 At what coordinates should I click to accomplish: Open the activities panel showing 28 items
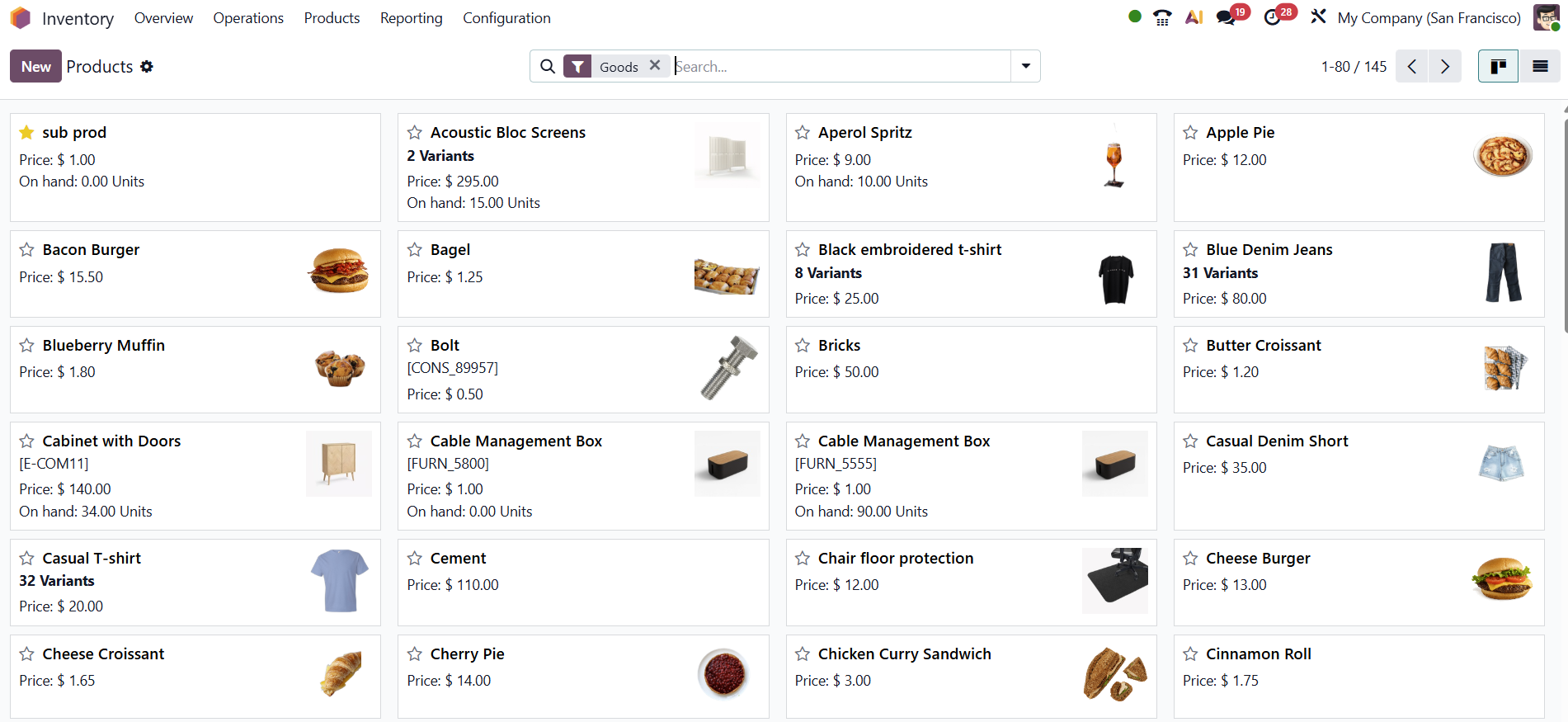1270,18
